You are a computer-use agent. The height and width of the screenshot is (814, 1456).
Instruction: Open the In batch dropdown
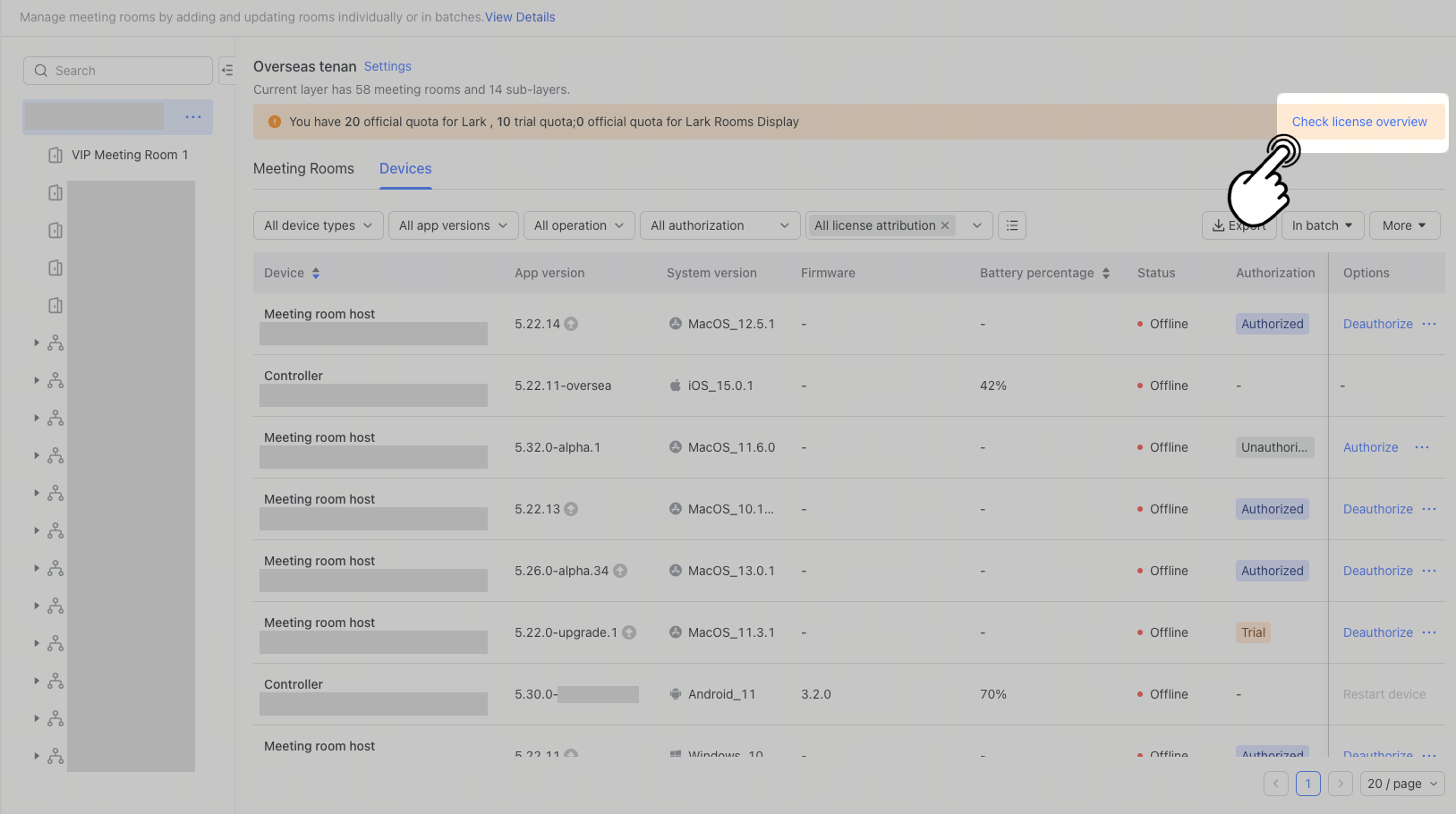click(x=1322, y=225)
